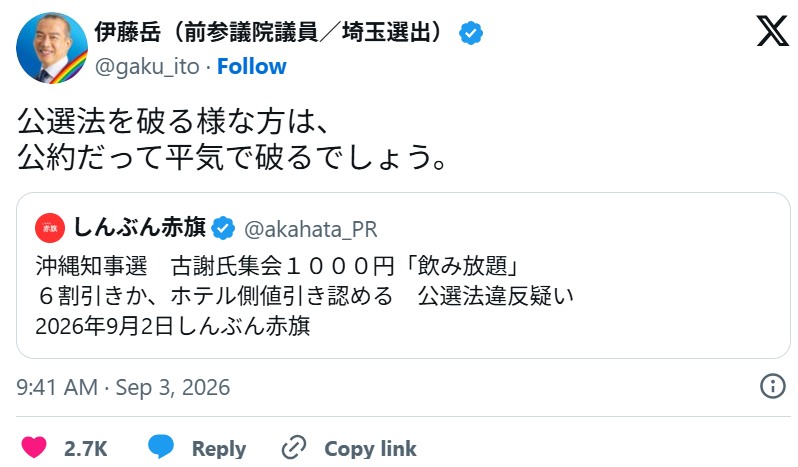Open the @gaku_ito handle

[147, 67]
